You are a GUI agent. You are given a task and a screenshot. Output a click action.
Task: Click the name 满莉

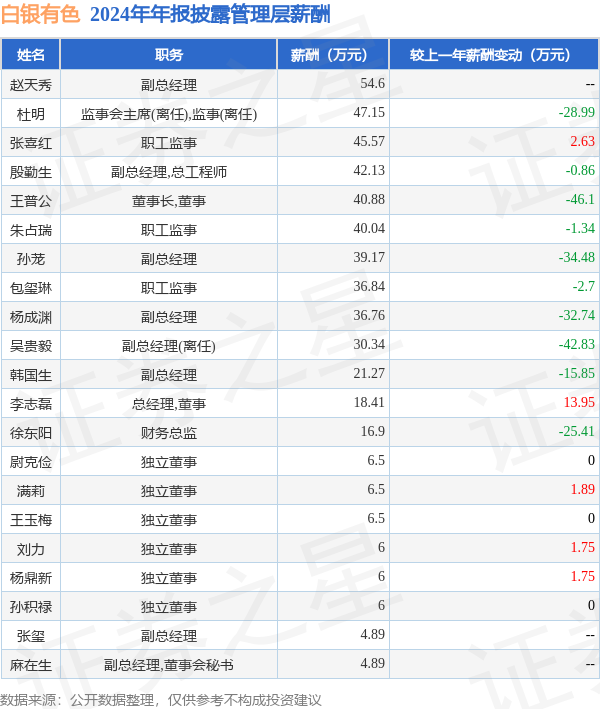coord(31,491)
